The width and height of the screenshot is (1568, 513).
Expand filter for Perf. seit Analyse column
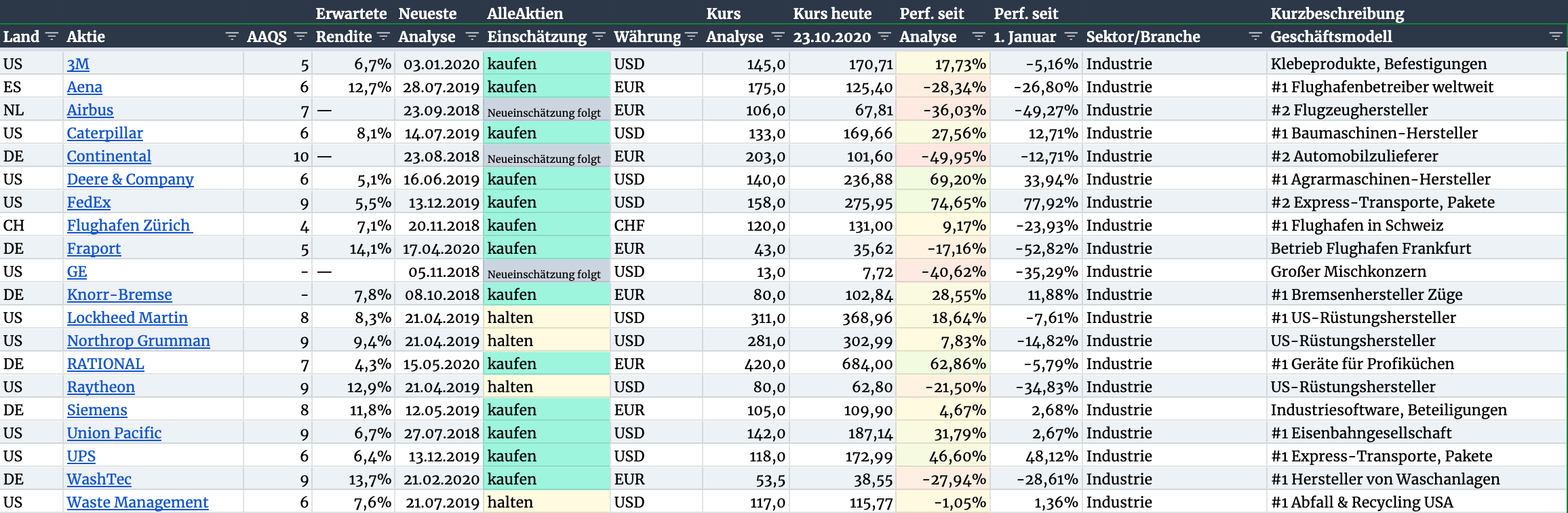coord(979,36)
